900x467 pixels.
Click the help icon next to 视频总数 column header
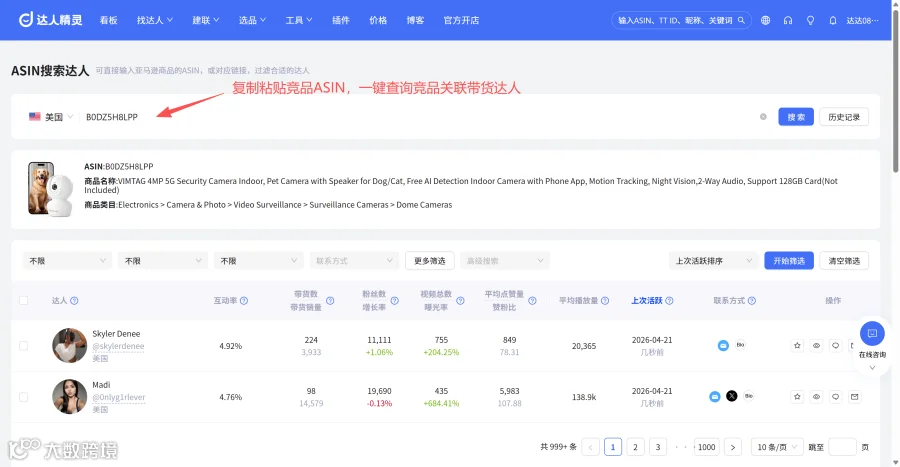460,301
